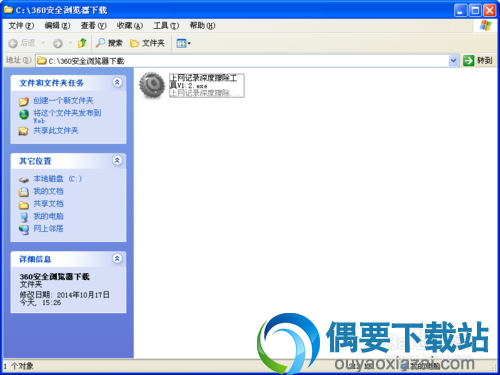Screen dimensions: 500x375
Task: Click the Back (后退) arrow icon
Action: [x=13, y=43]
